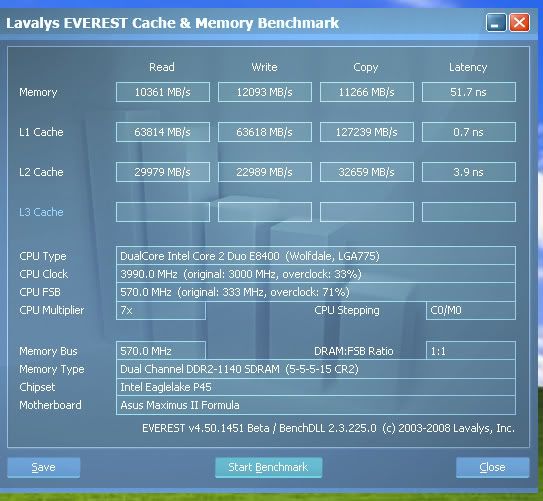Click the Memory Copy result box

(367, 92)
